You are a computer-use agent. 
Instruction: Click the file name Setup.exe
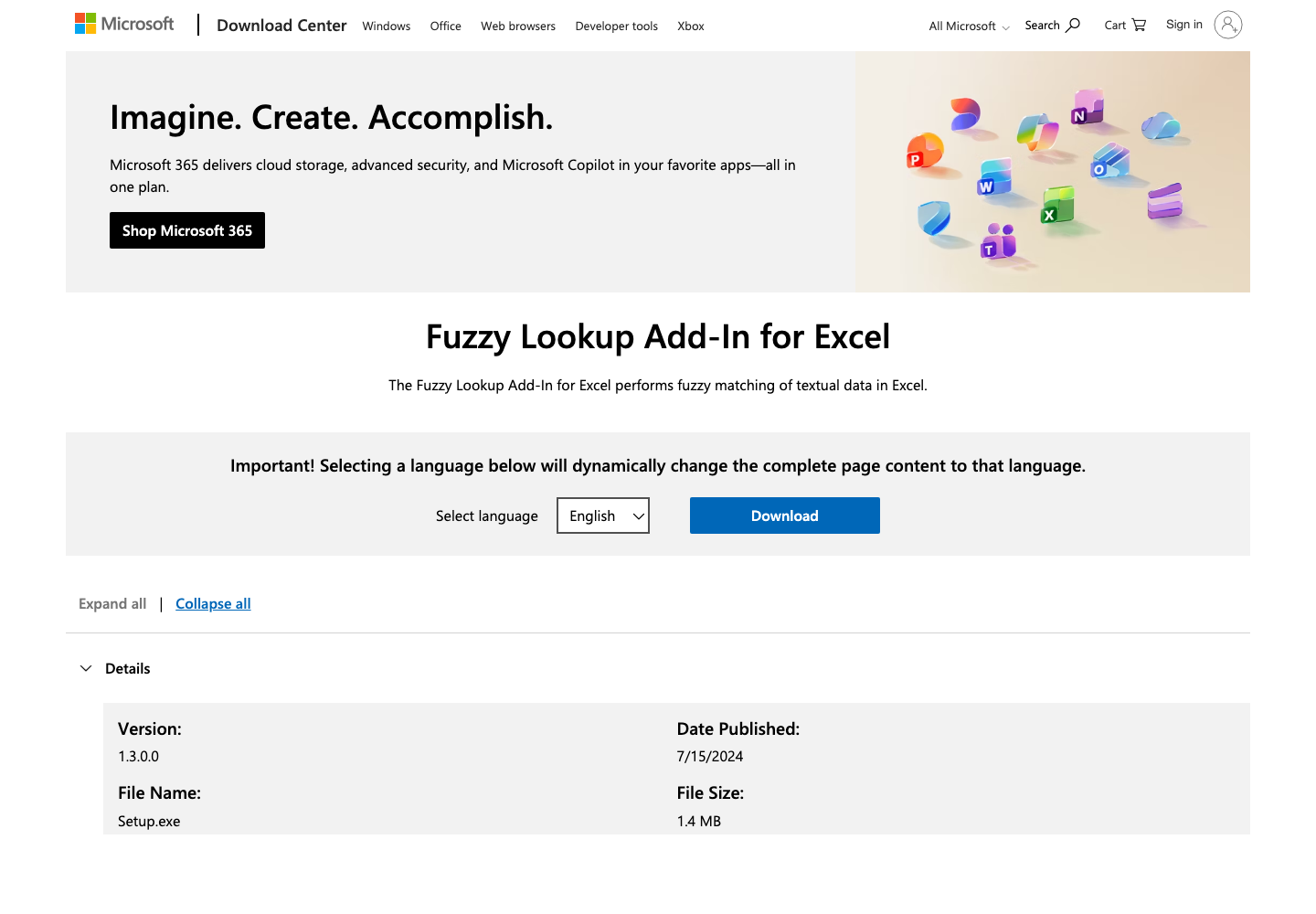(149, 822)
